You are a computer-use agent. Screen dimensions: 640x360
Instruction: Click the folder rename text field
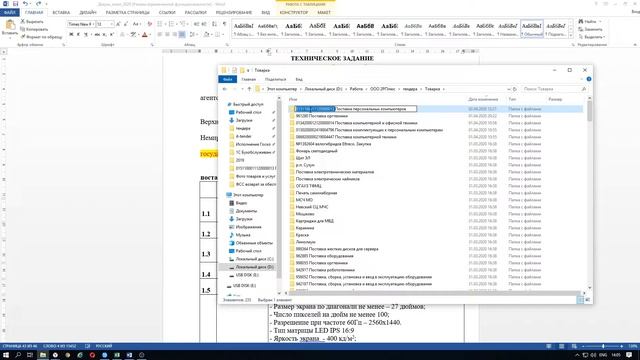tap(356, 109)
